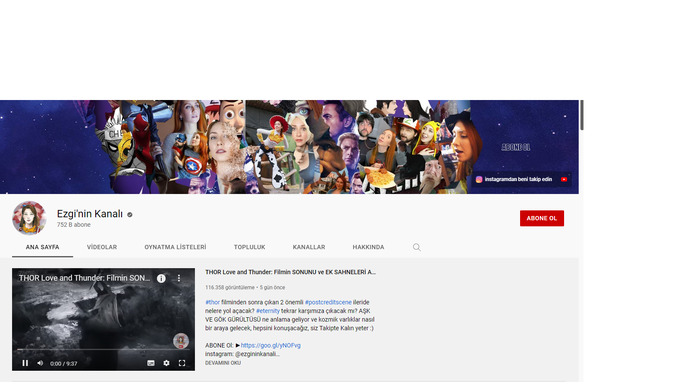Screen dimensions: 690x388
Task: Click the #thor hashtag
Action: (x=213, y=302)
